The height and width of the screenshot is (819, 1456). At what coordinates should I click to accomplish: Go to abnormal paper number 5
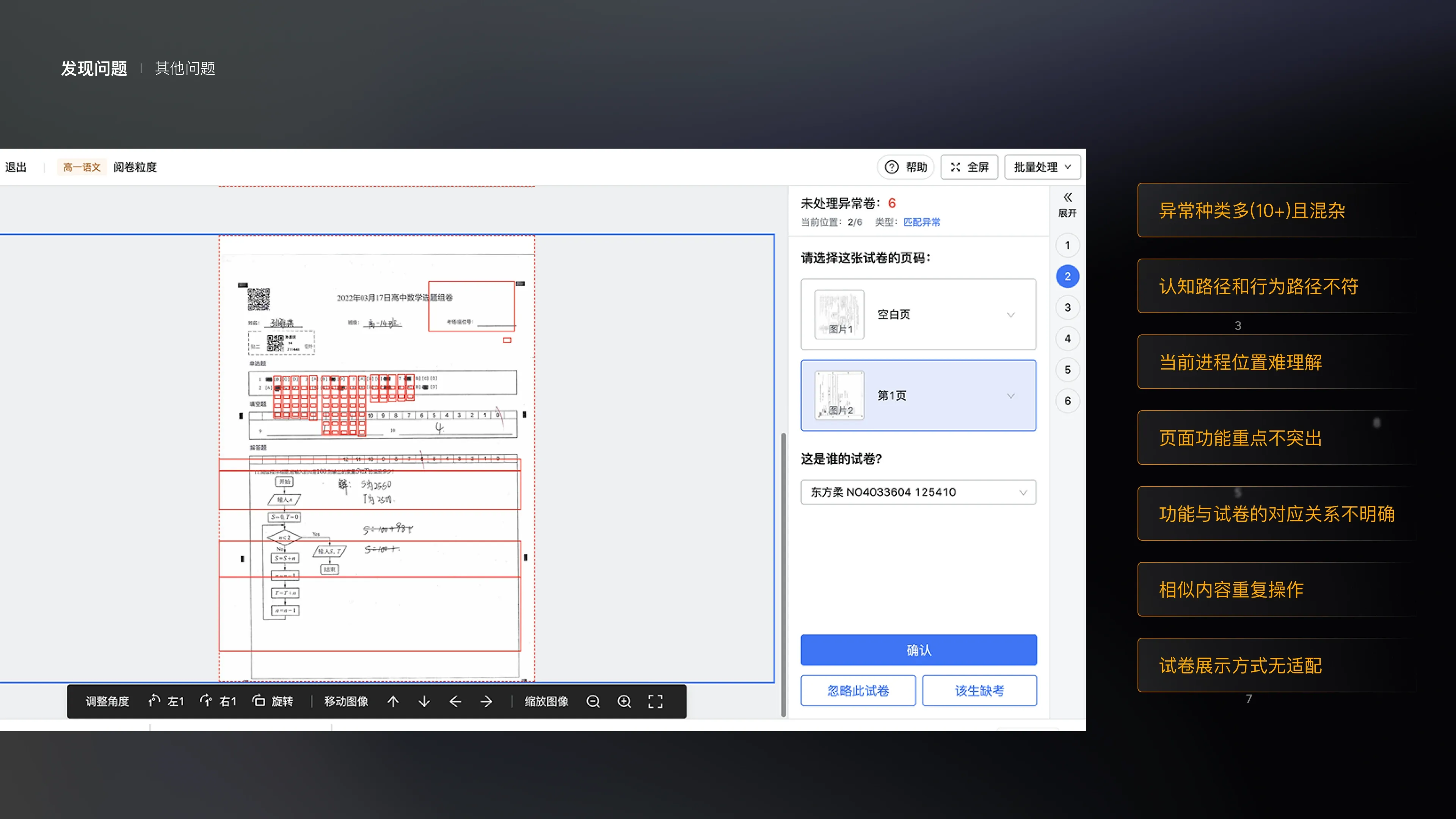[1067, 370]
